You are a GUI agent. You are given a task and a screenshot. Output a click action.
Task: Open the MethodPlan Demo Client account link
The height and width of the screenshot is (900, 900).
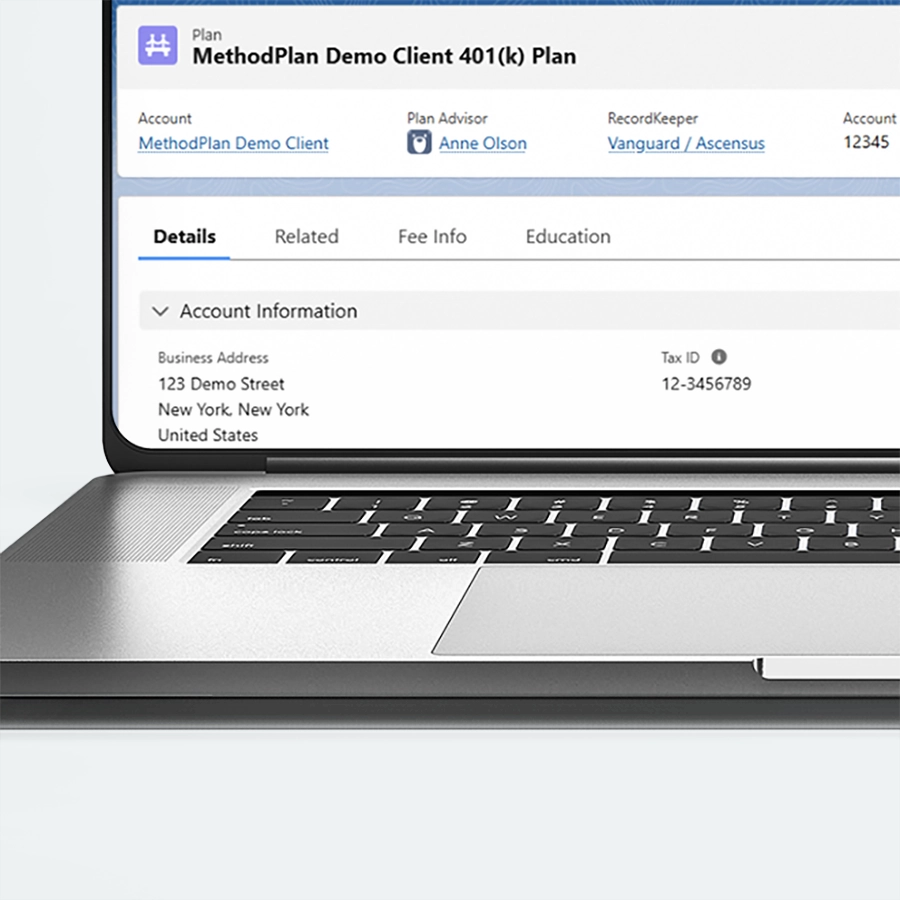(234, 143)
